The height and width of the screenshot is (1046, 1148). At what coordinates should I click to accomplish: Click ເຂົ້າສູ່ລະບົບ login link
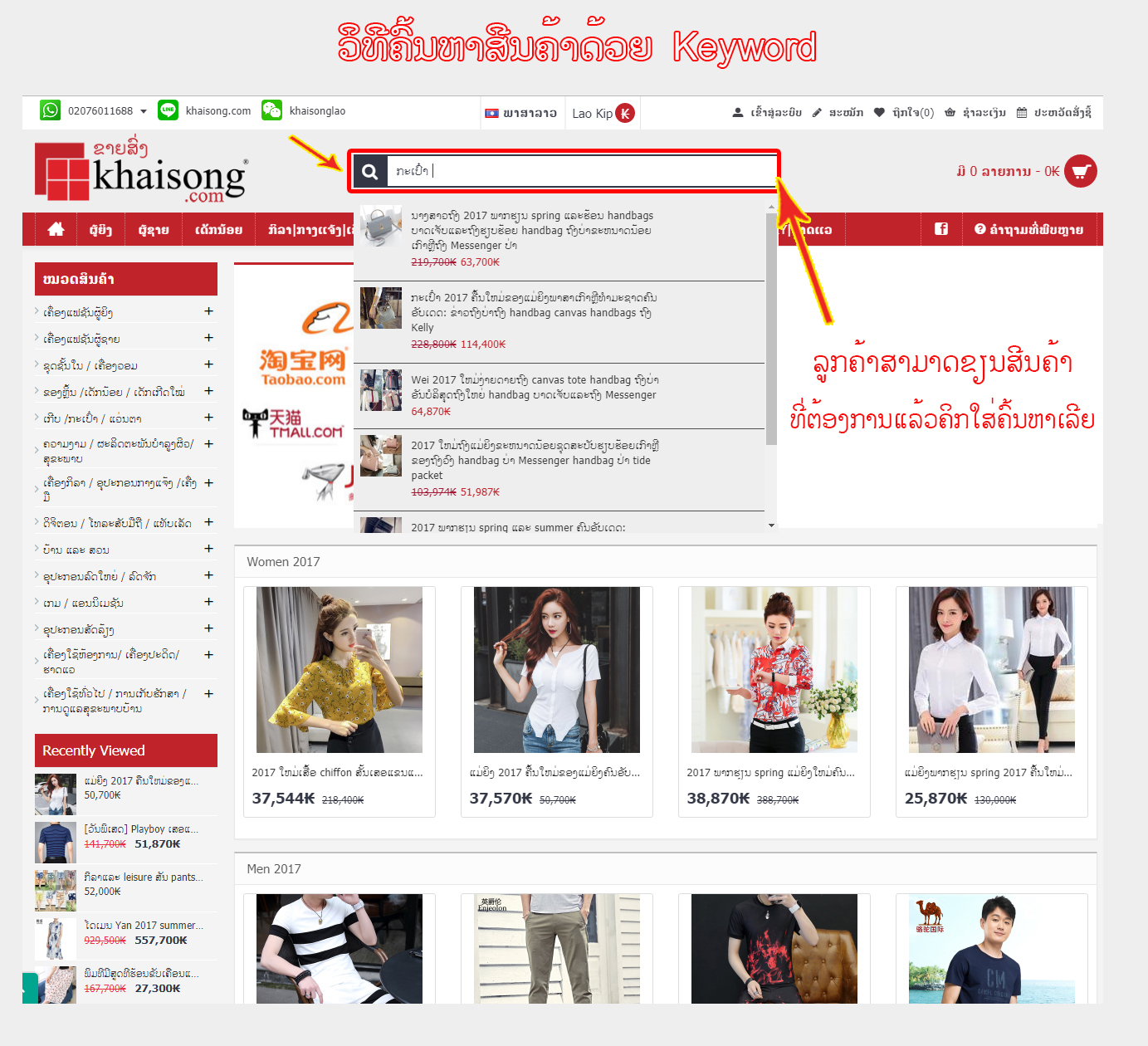pyautogui.click(x=776, y=113)
